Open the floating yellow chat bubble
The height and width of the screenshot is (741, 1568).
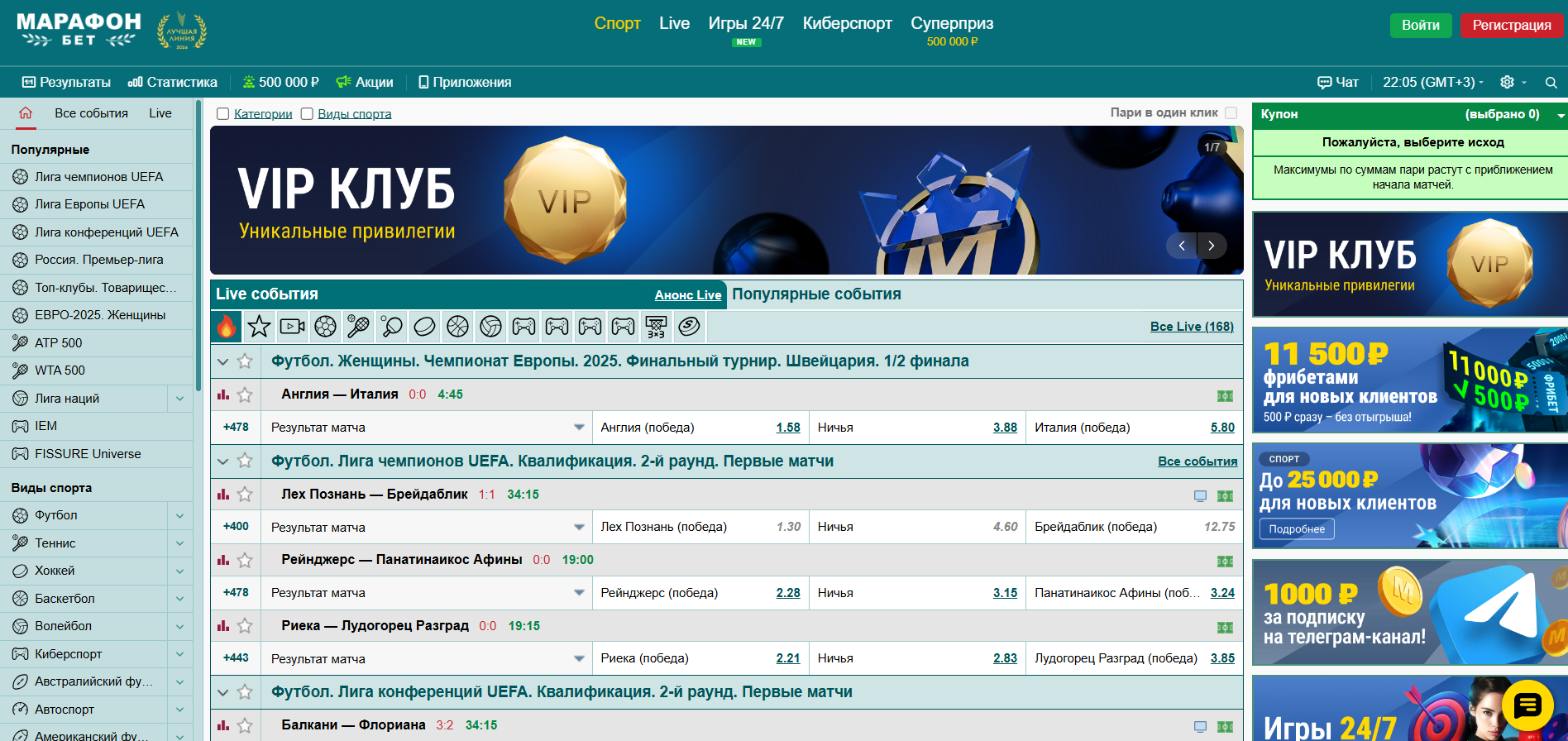[1528, 705]
